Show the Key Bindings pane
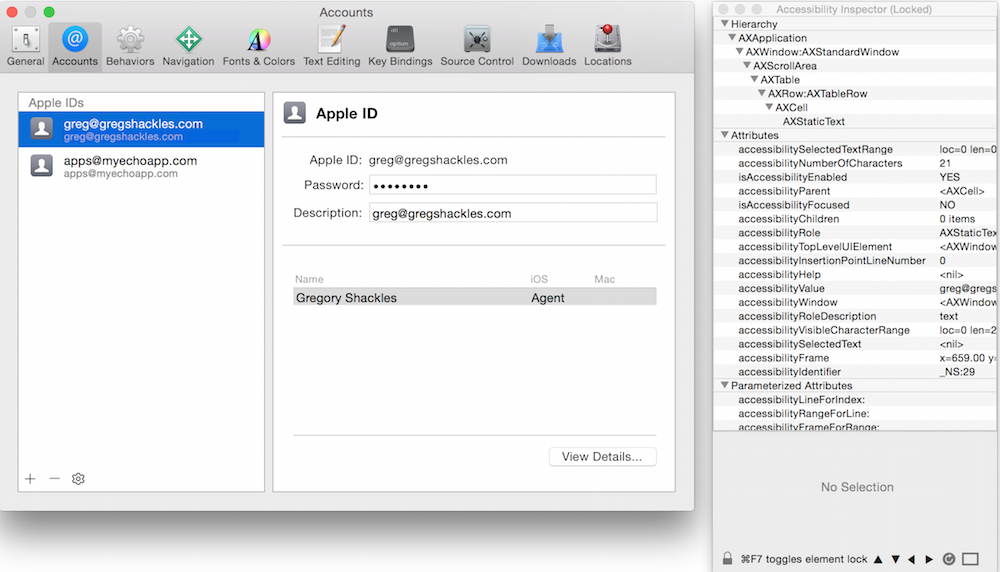 pos(400,47)
